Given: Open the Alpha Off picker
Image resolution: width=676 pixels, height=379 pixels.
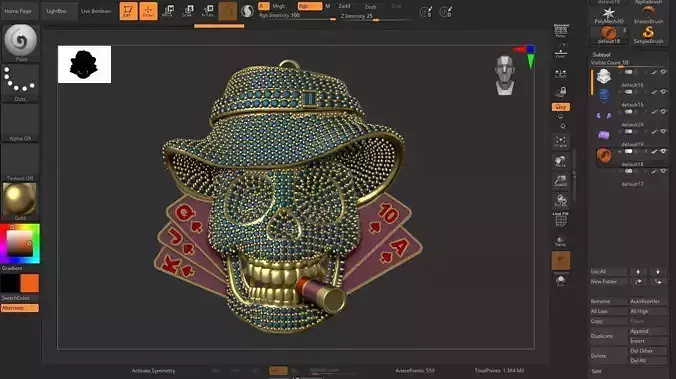Looking at the screenshot, I should 20,122.
